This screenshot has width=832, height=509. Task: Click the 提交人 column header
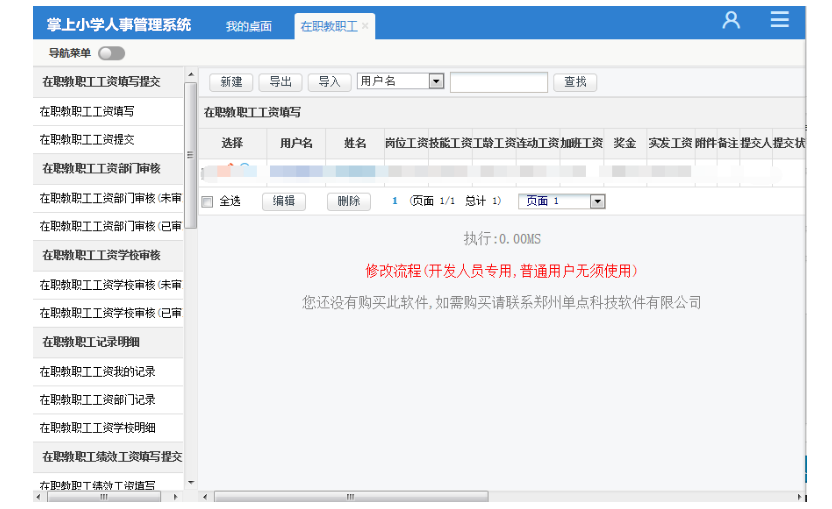click(x=756, y=143)
